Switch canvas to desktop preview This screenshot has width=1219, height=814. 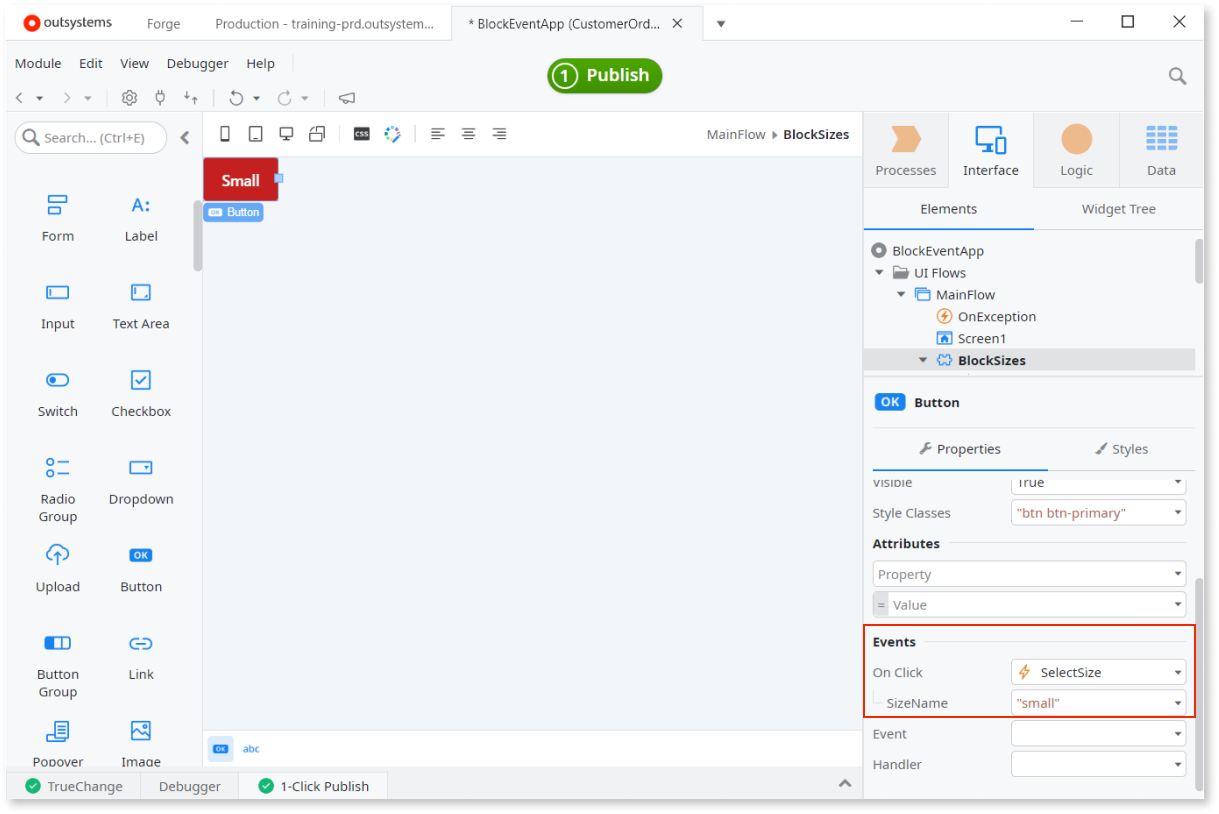coord(286,134)
